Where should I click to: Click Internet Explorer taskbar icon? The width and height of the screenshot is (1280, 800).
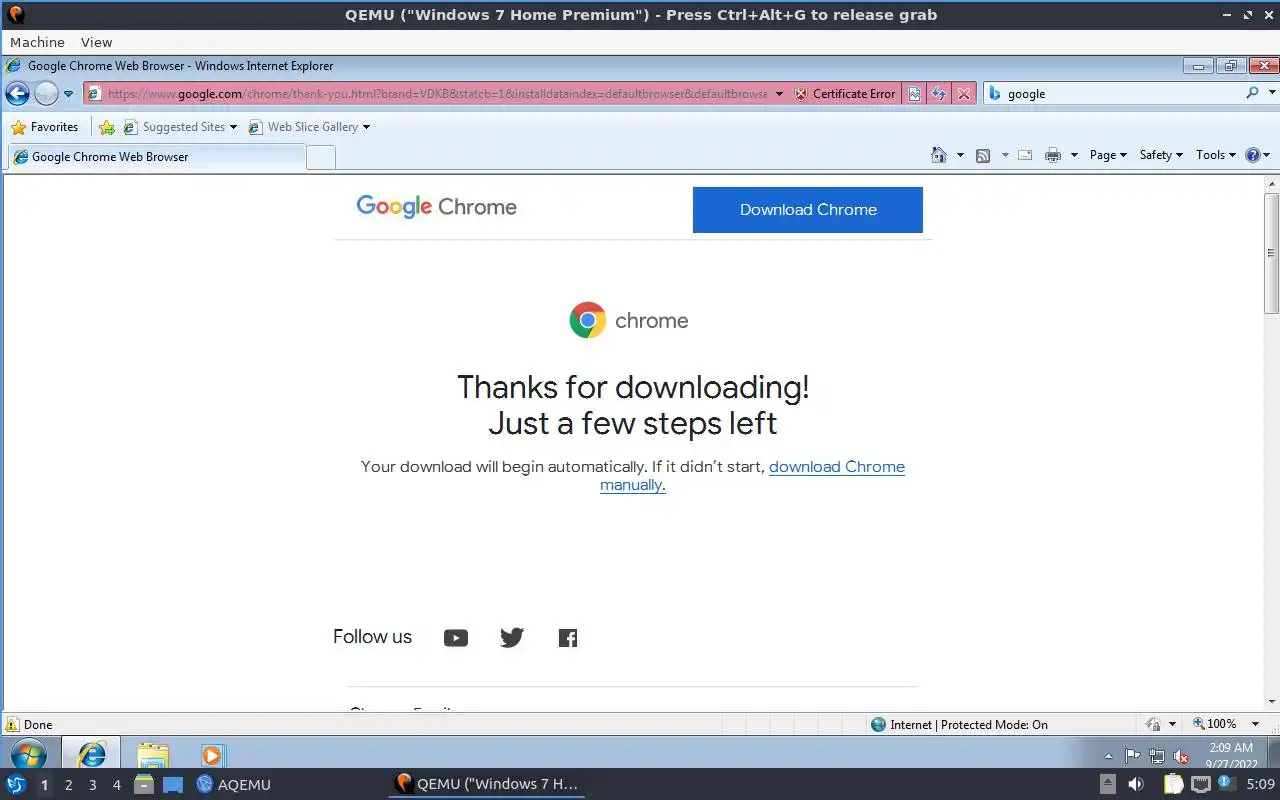(91, 754)
